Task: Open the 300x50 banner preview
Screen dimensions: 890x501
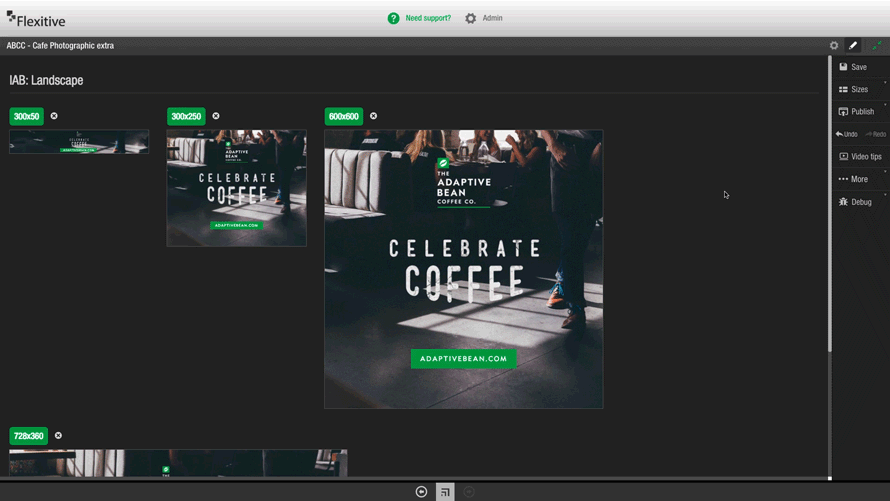Action: coord(79,141)
